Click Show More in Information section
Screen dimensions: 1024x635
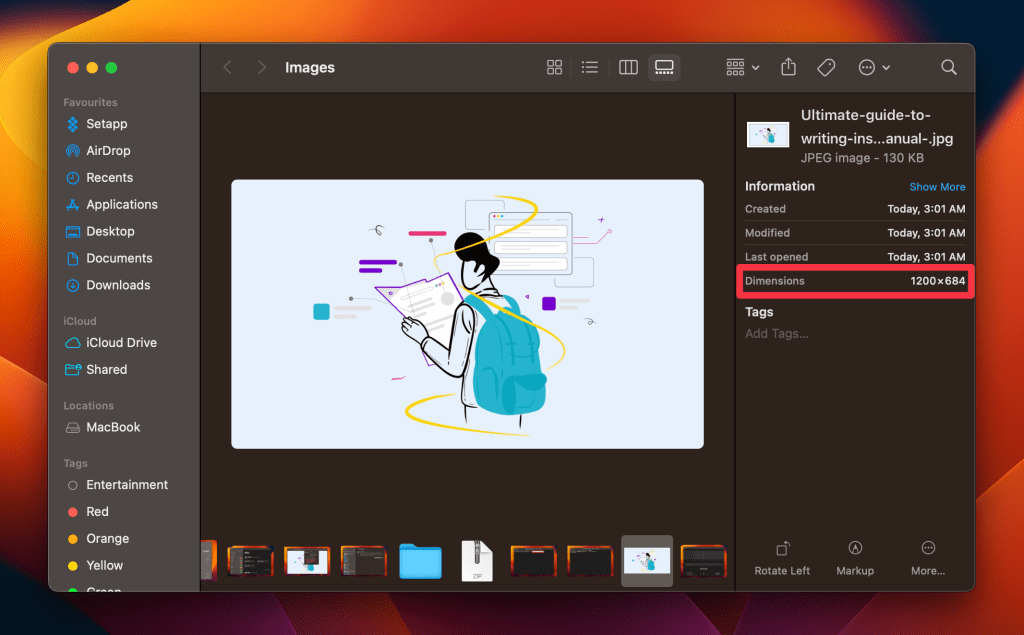pos(937,187)
